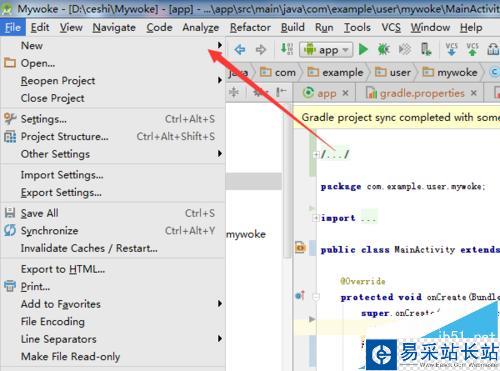The height and width of the screenshot is (371, 500).
Task: Click the Attach debugger to process icon
Action: click(405, 50)
